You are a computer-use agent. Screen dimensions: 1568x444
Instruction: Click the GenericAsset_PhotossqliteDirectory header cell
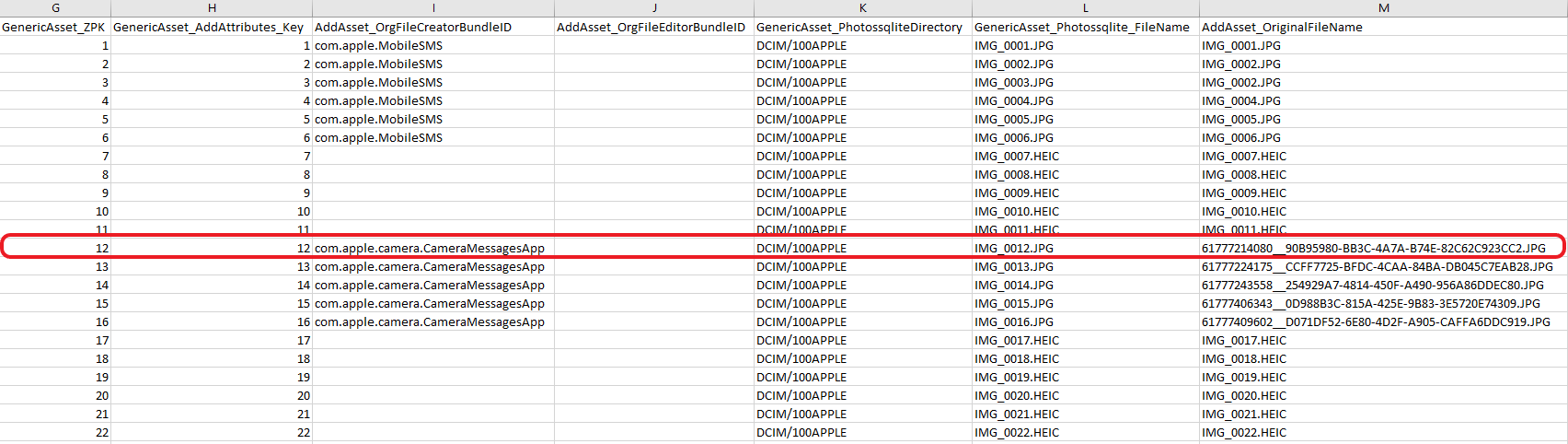coord(859,28)
